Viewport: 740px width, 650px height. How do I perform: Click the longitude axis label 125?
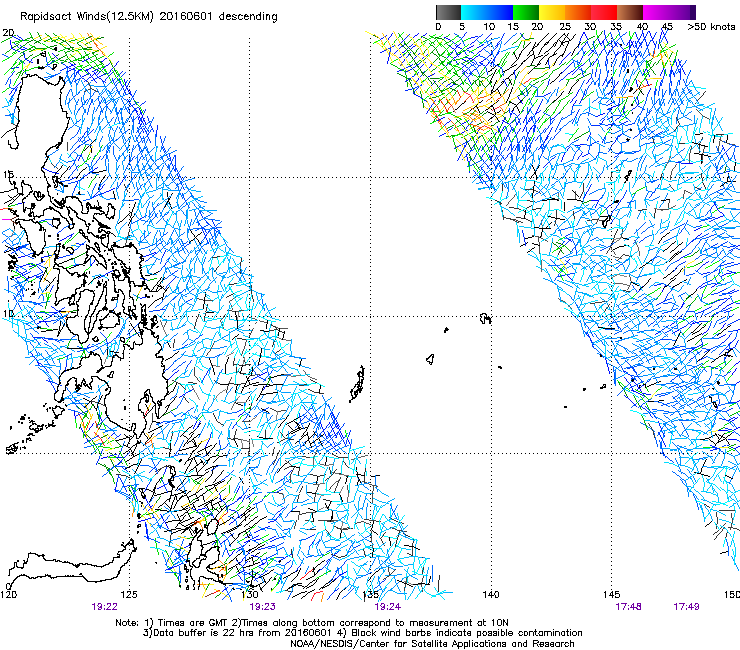[129, 594]
